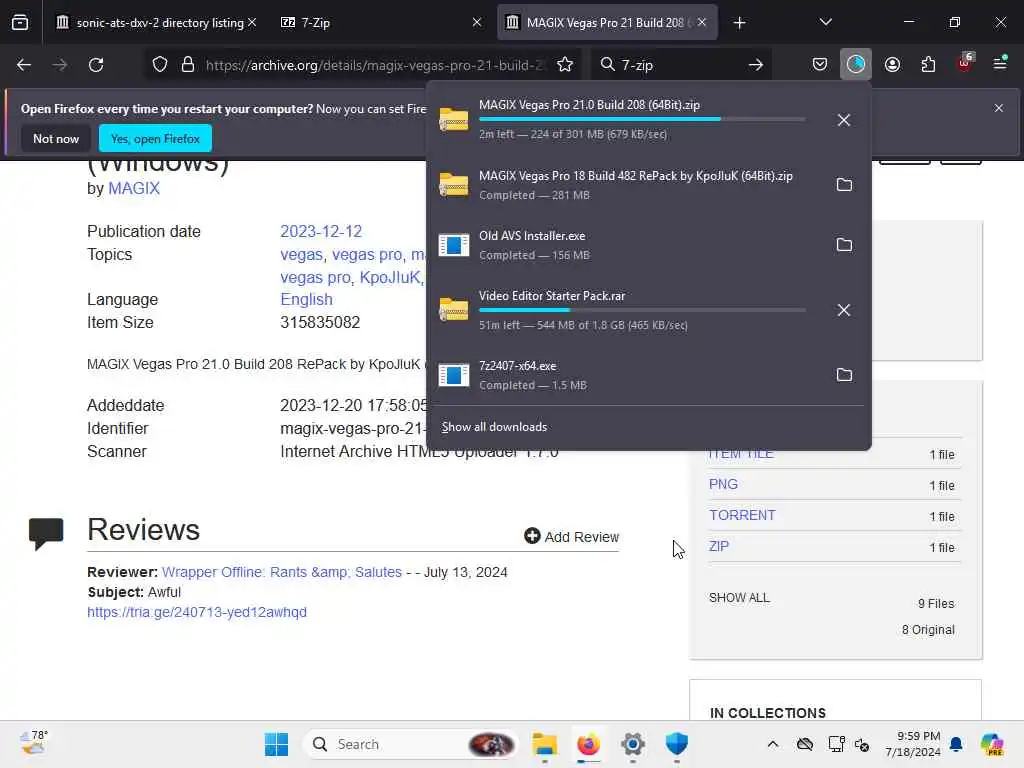Close the sonic-ats-dxv-2 directory listing tab
The width and height of the screenshot is (1024, 768).
point(252,22)
